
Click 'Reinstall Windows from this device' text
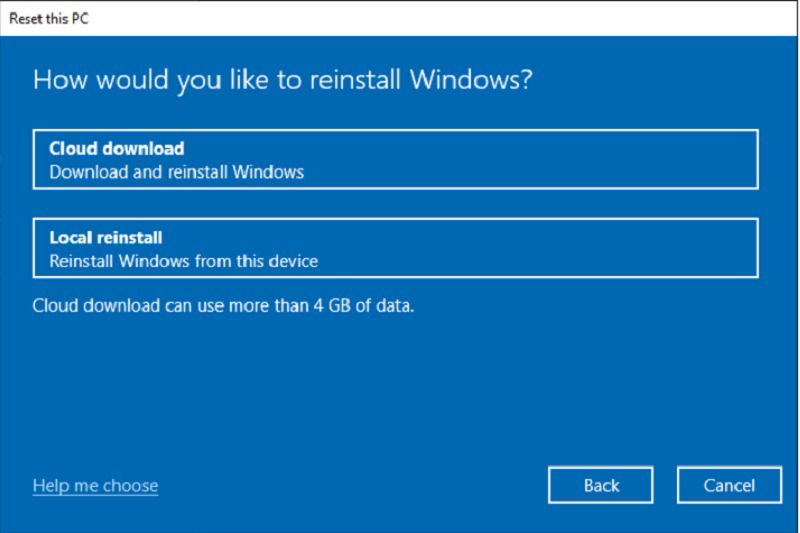click(184, 261)
